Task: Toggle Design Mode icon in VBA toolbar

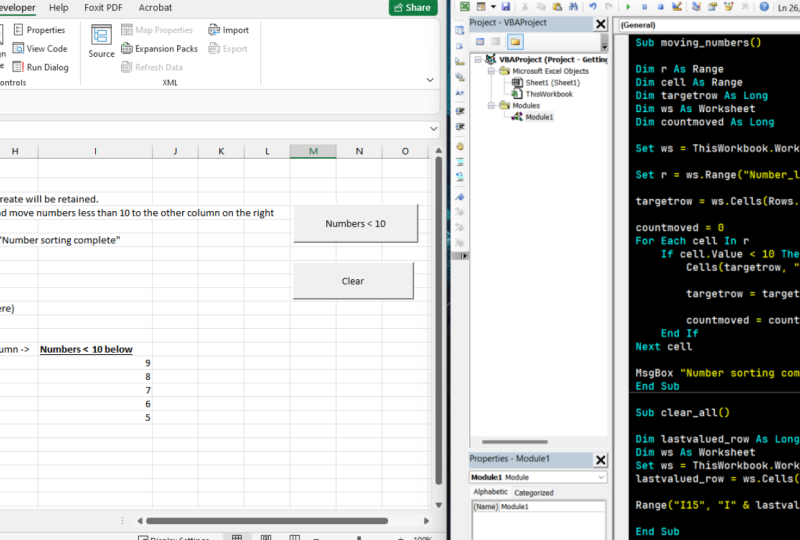Action: pyautogui.click(x=677, y=7)
